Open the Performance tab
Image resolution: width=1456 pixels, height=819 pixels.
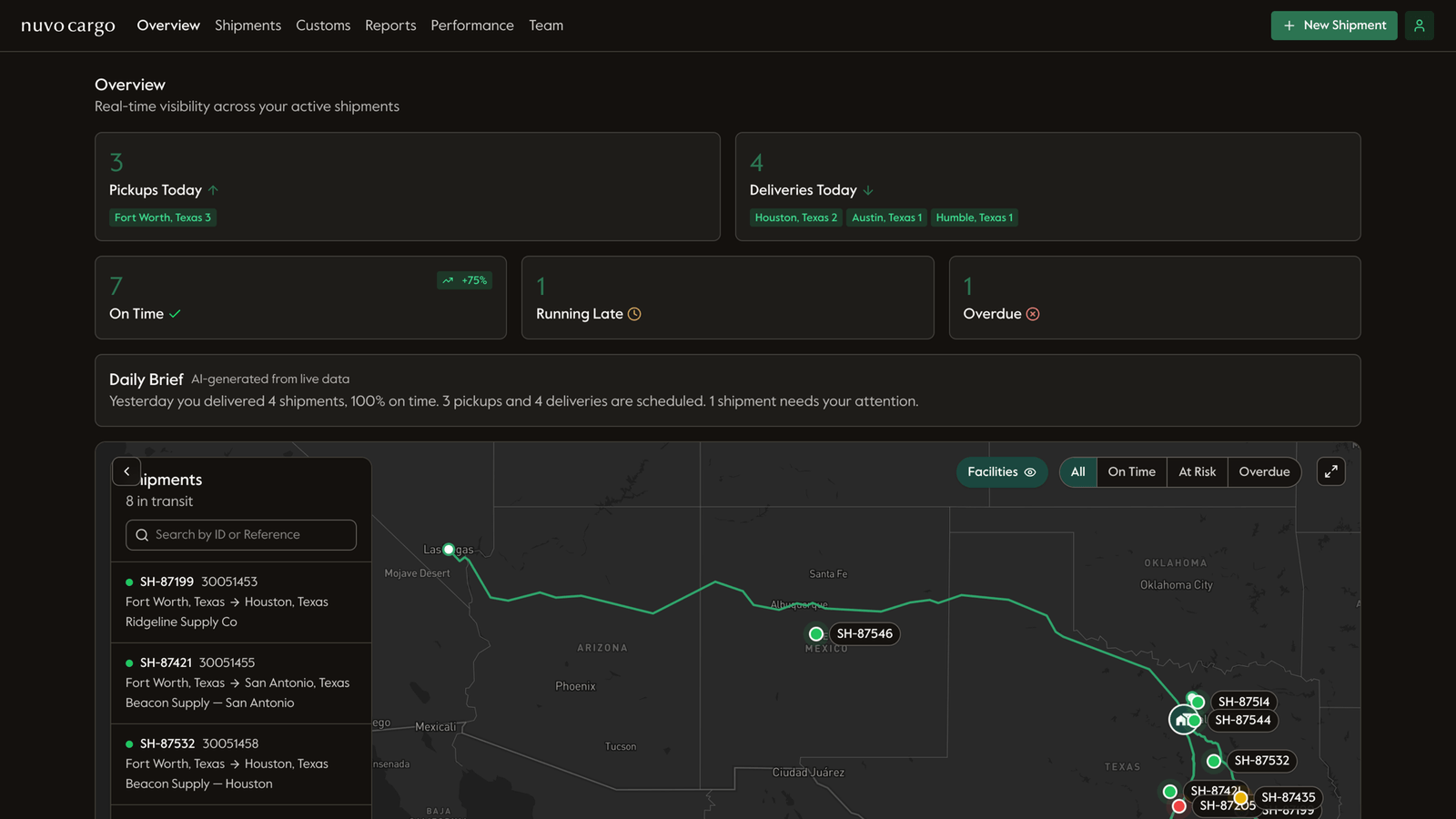click(472, 25)
